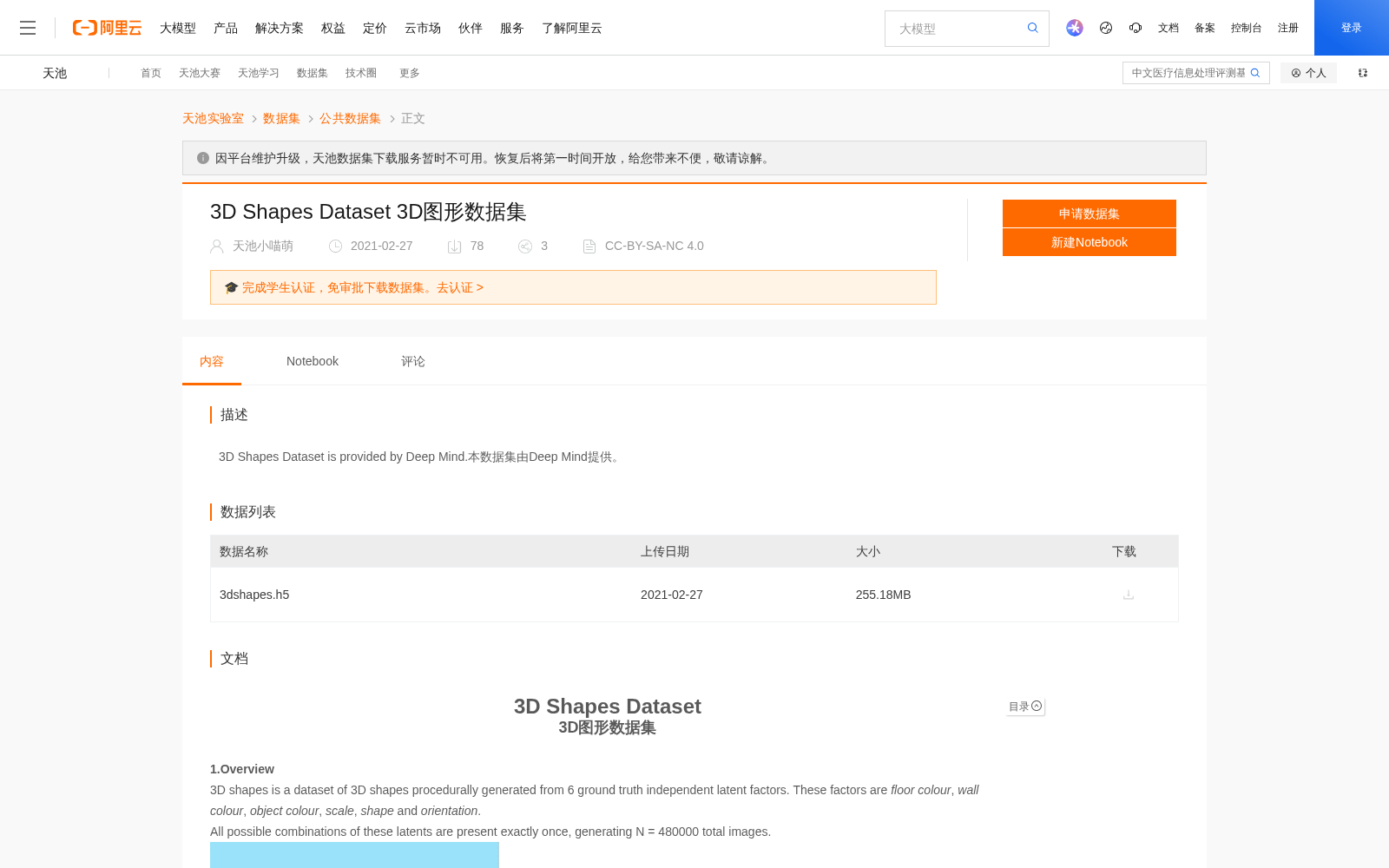Click the globe language icon
1389x868 pixels.
(1106, 28)
